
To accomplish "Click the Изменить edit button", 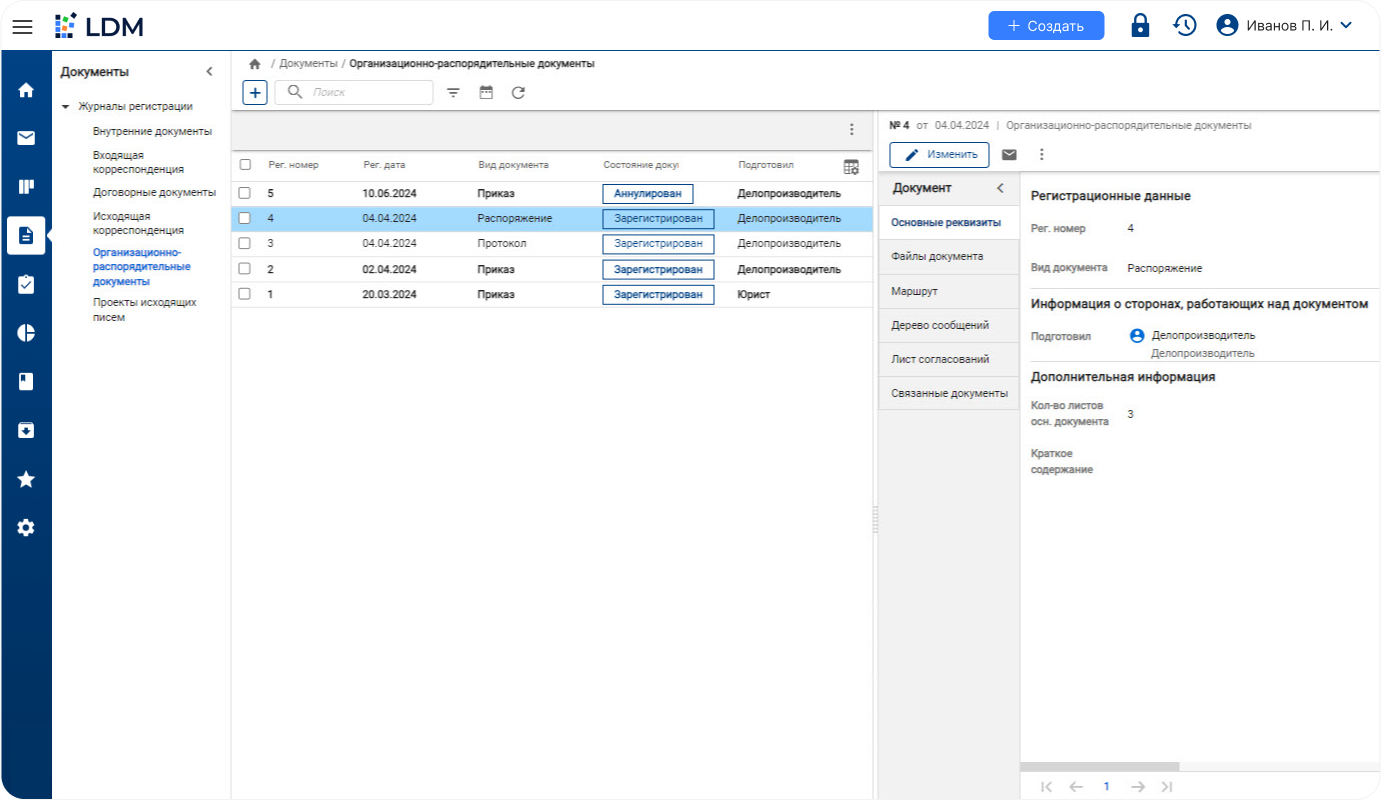I will 939,155.
